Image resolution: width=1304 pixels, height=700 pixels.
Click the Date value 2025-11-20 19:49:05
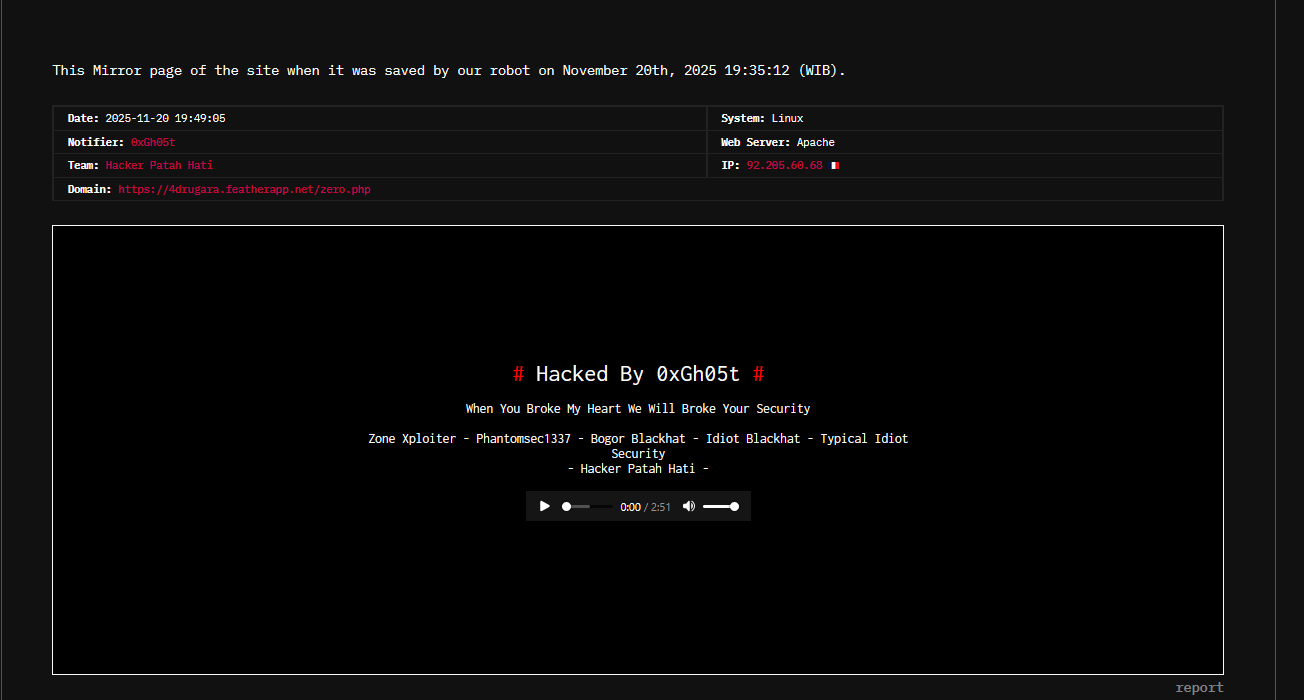click(165, 118)
